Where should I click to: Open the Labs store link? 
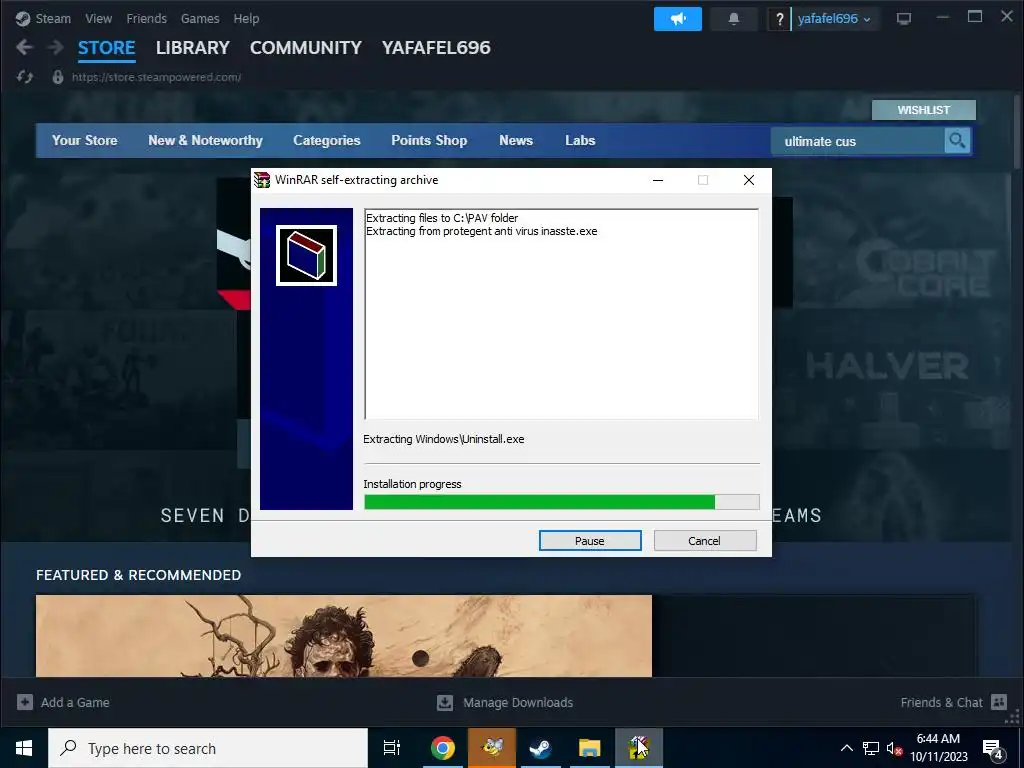580,140
